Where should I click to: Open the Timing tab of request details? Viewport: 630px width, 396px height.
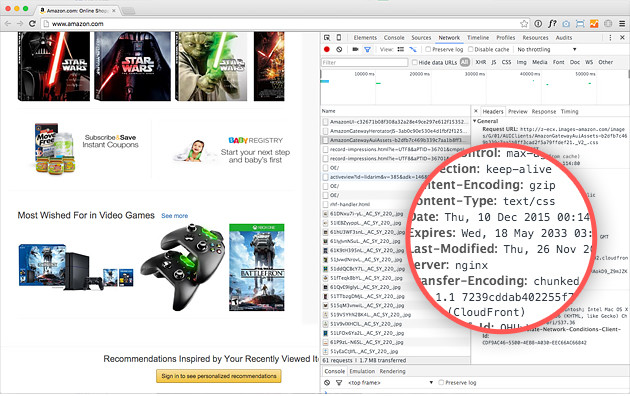569,111
